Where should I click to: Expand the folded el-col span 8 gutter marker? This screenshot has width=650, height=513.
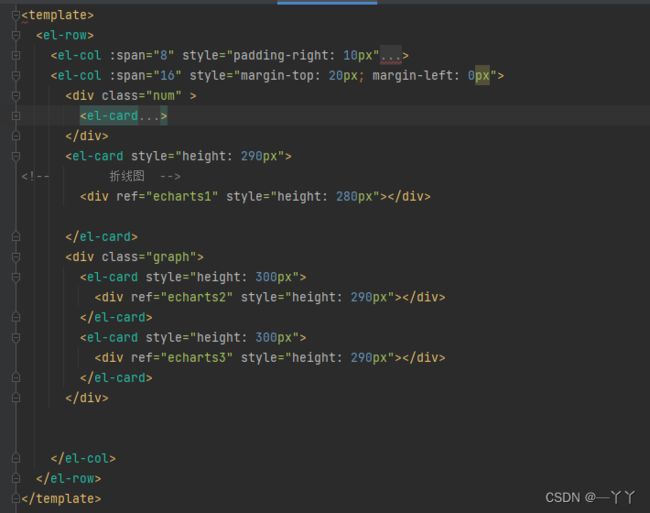16,56
